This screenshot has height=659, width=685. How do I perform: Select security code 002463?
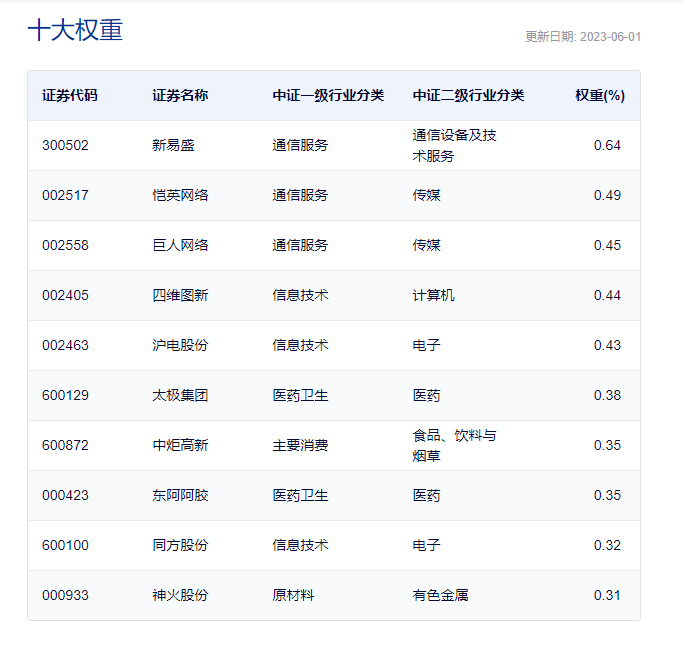coord(65,345)
